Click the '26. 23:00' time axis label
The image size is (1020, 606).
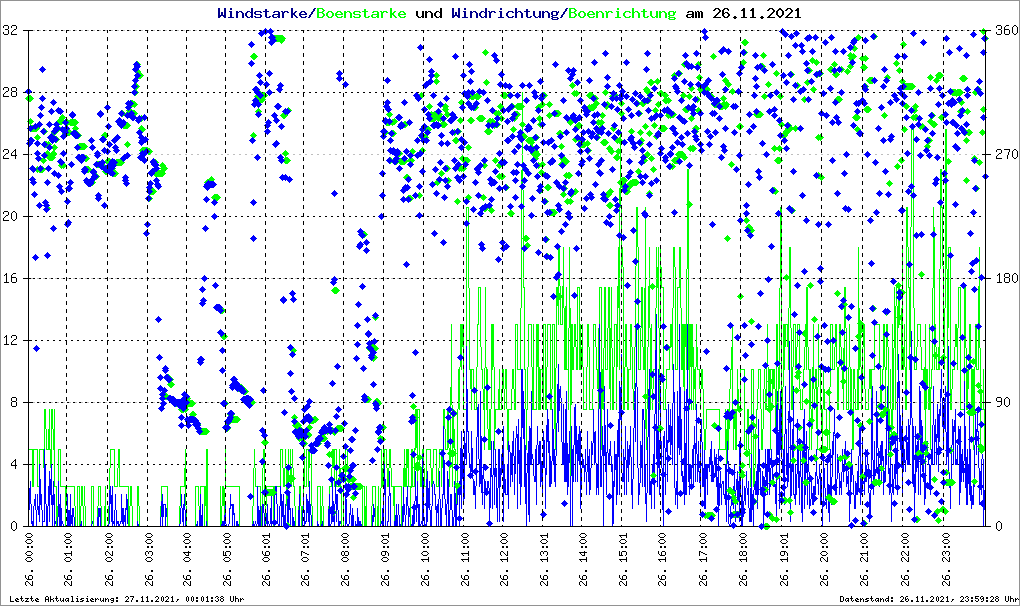pyautogui.click(x=943, y=560)
